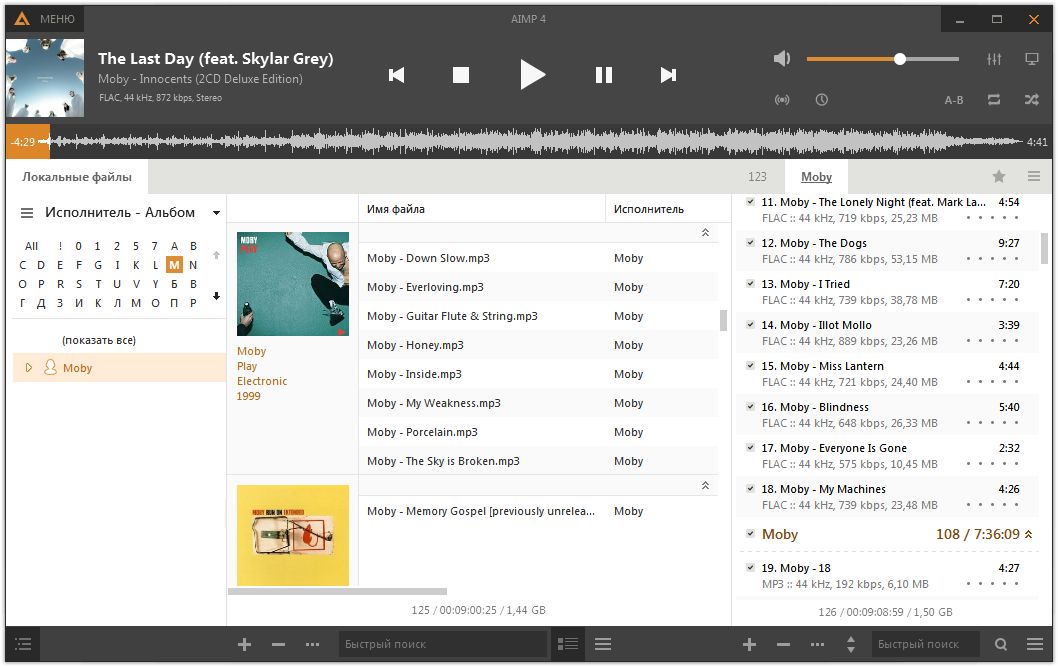Toggle repeat playlist mode
Viewport: 1058px width, 667px height.
[994, 100]
